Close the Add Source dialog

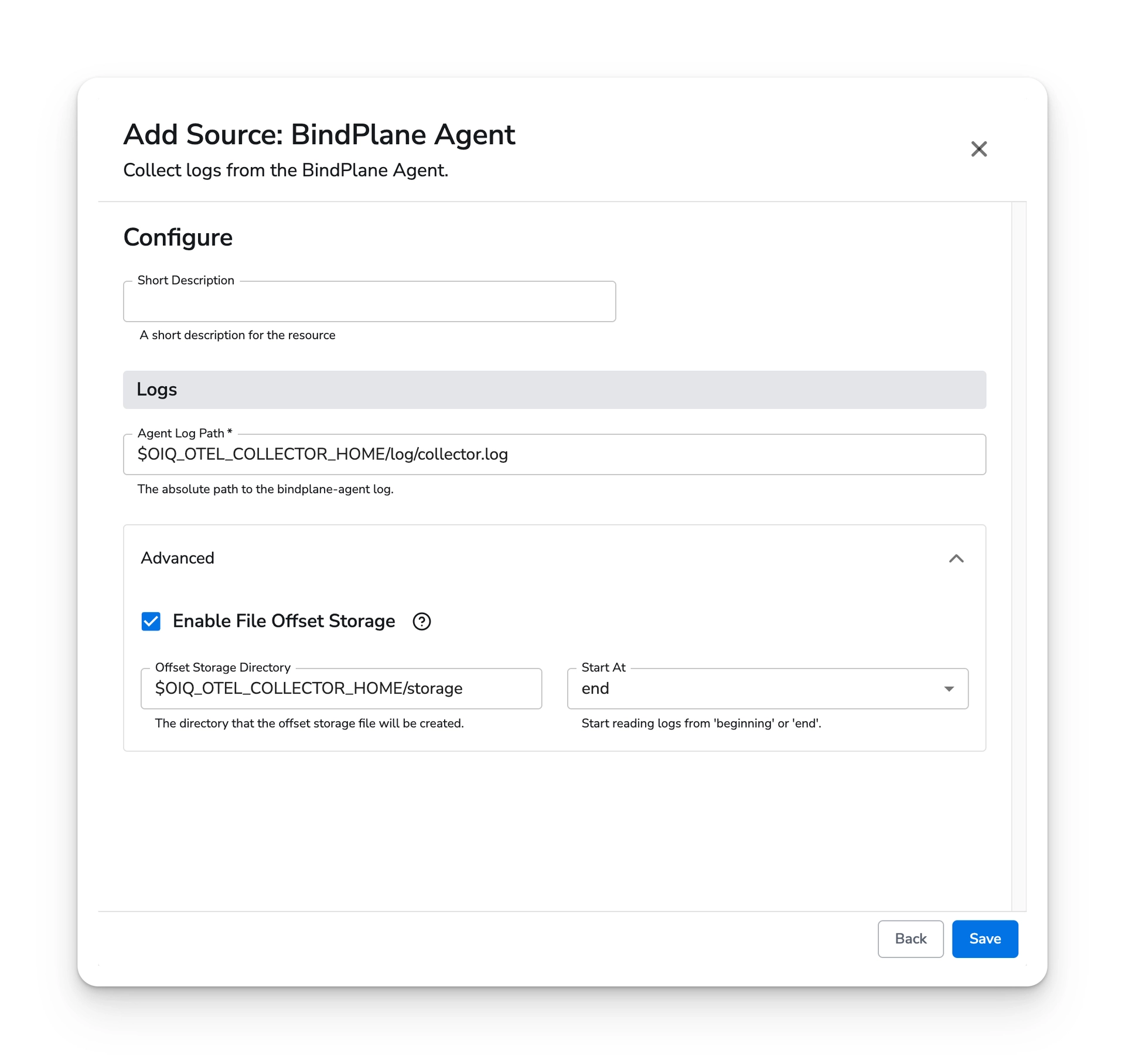click(x=979, y=149)
